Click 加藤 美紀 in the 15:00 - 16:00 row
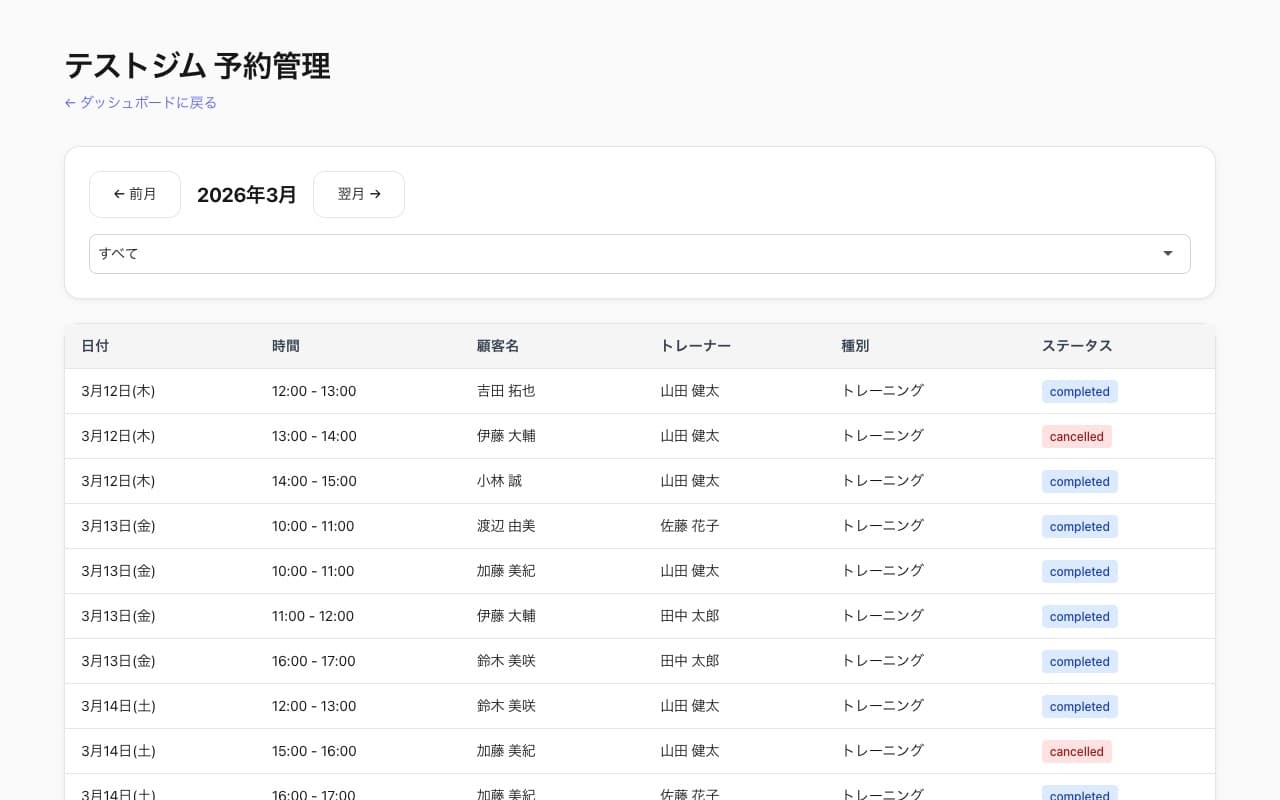This screenshot has height=800, width=1280. pyautogui.click(x=506, y=751)
